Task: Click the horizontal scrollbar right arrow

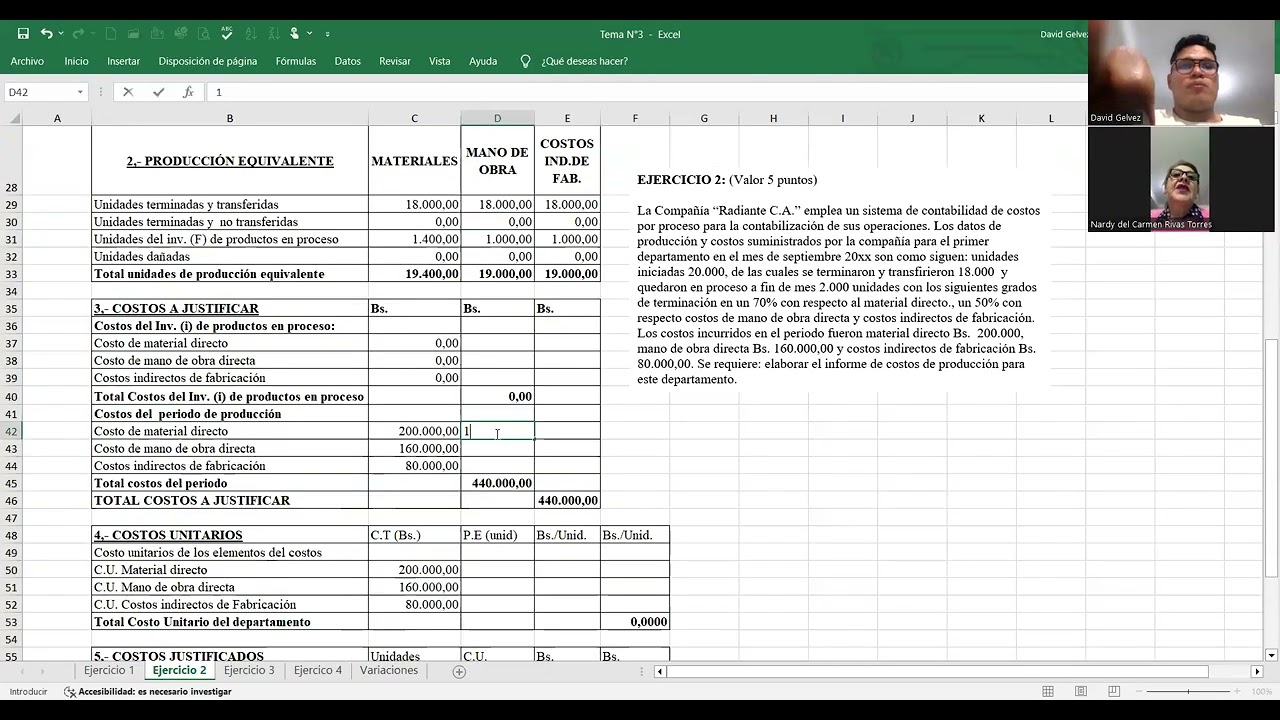Action: coord(1257,671)
